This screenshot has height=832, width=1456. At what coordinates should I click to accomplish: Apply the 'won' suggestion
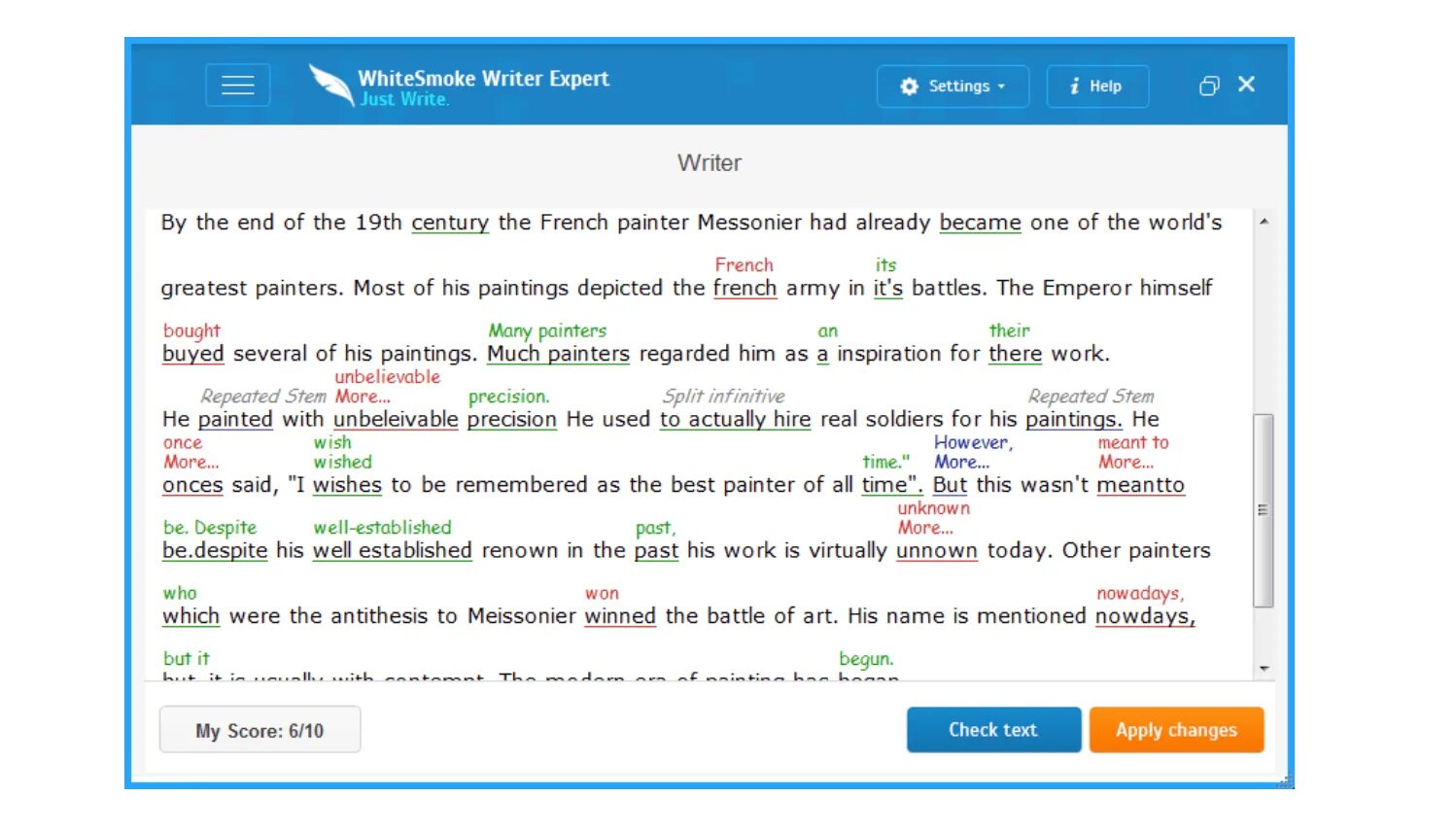point(602,594)
